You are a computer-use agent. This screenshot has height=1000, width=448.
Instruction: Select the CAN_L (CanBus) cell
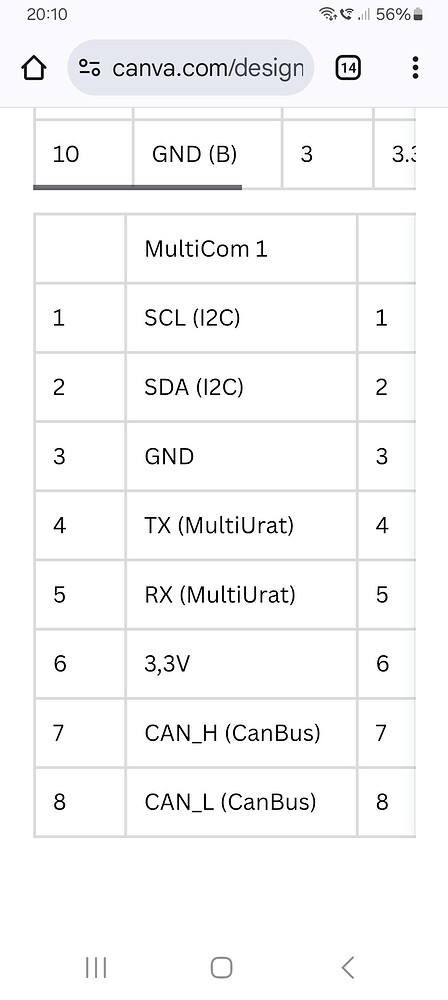(241, 802)
